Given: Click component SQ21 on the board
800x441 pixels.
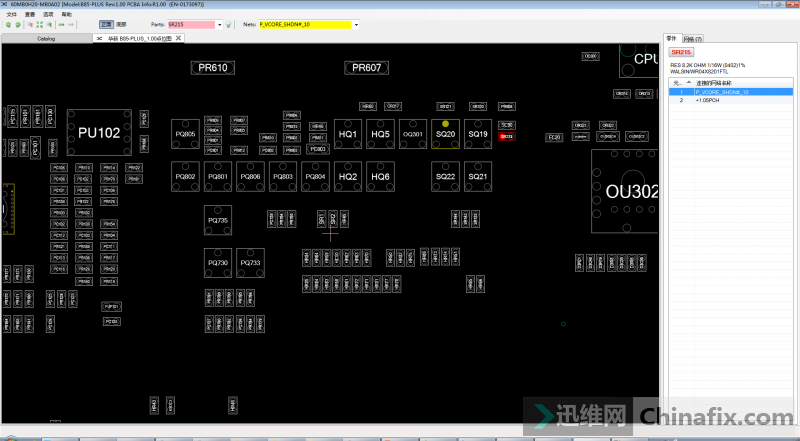Looking at the screenshot, I should point(478,177).
